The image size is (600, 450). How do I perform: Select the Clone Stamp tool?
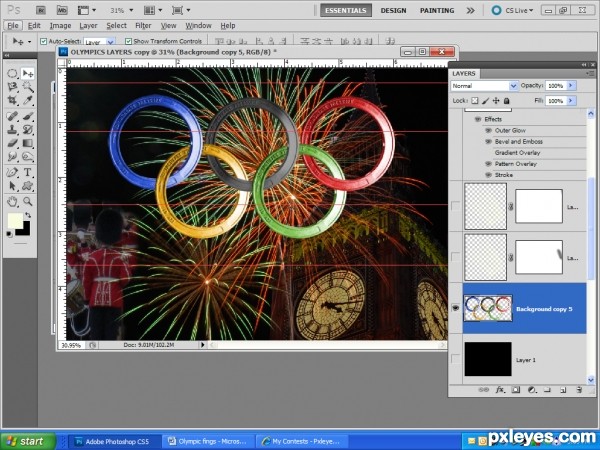13,129
